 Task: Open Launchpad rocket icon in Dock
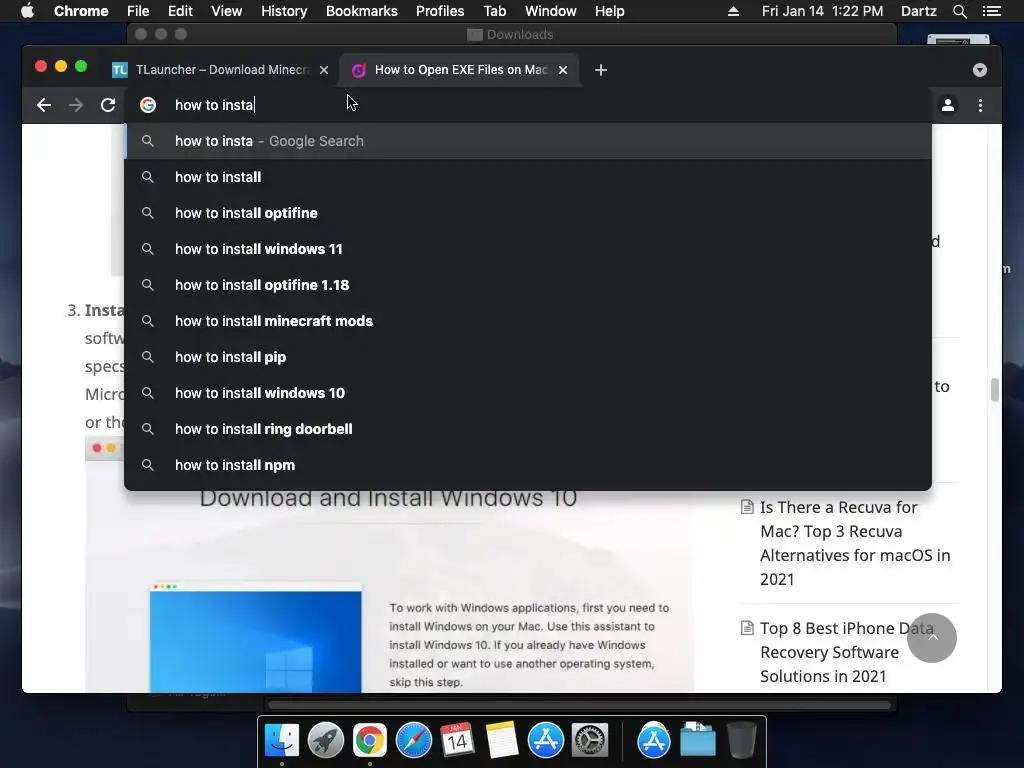(326, 740)
